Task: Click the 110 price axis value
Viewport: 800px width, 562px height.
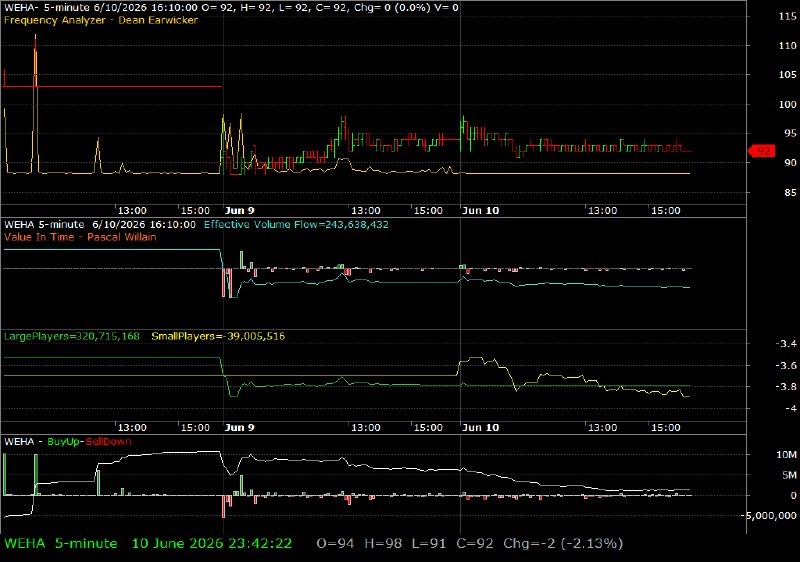Action: point(787,45)
